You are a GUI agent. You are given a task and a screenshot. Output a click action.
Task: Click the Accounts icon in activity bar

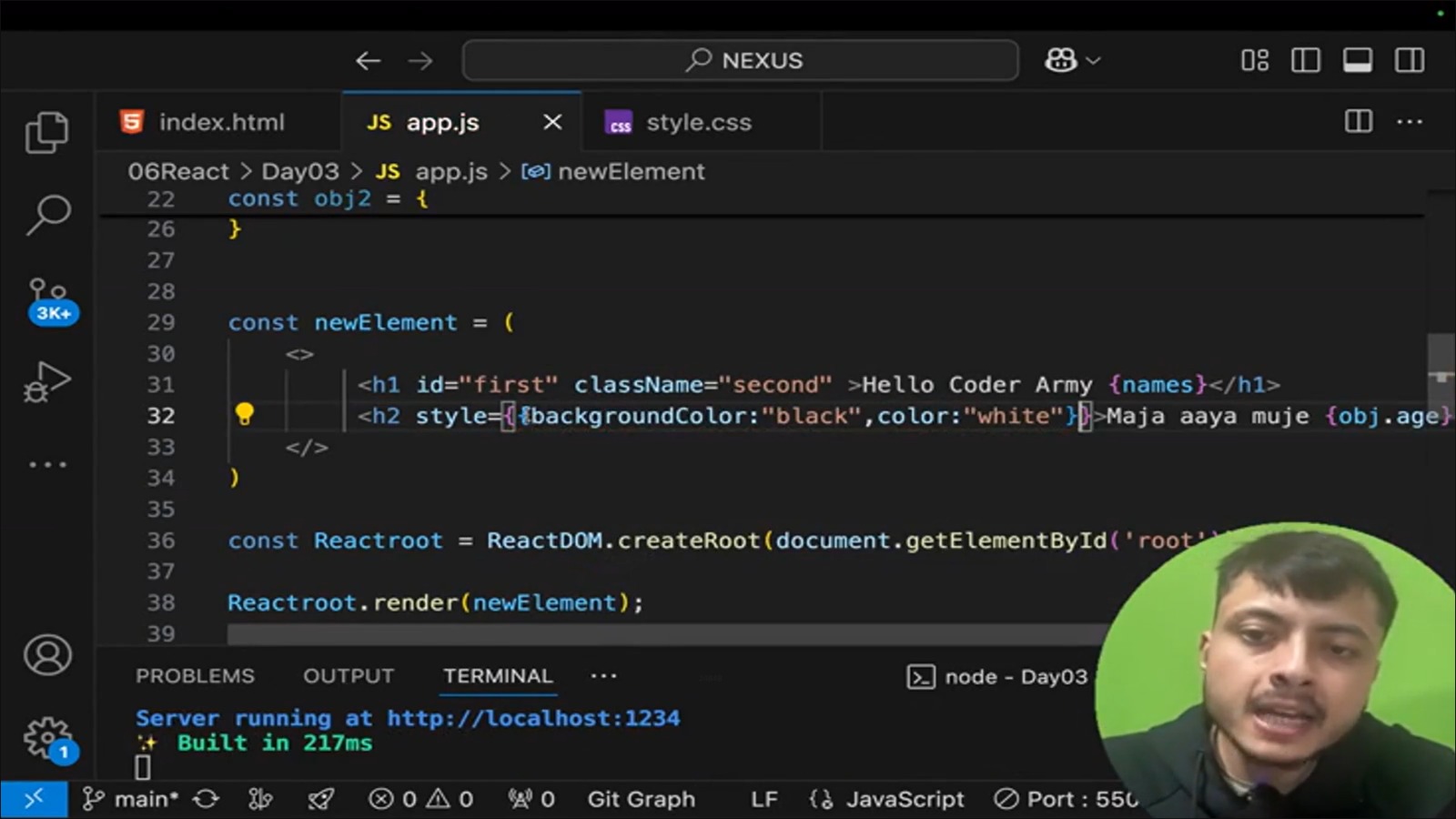tap(47, 655)
